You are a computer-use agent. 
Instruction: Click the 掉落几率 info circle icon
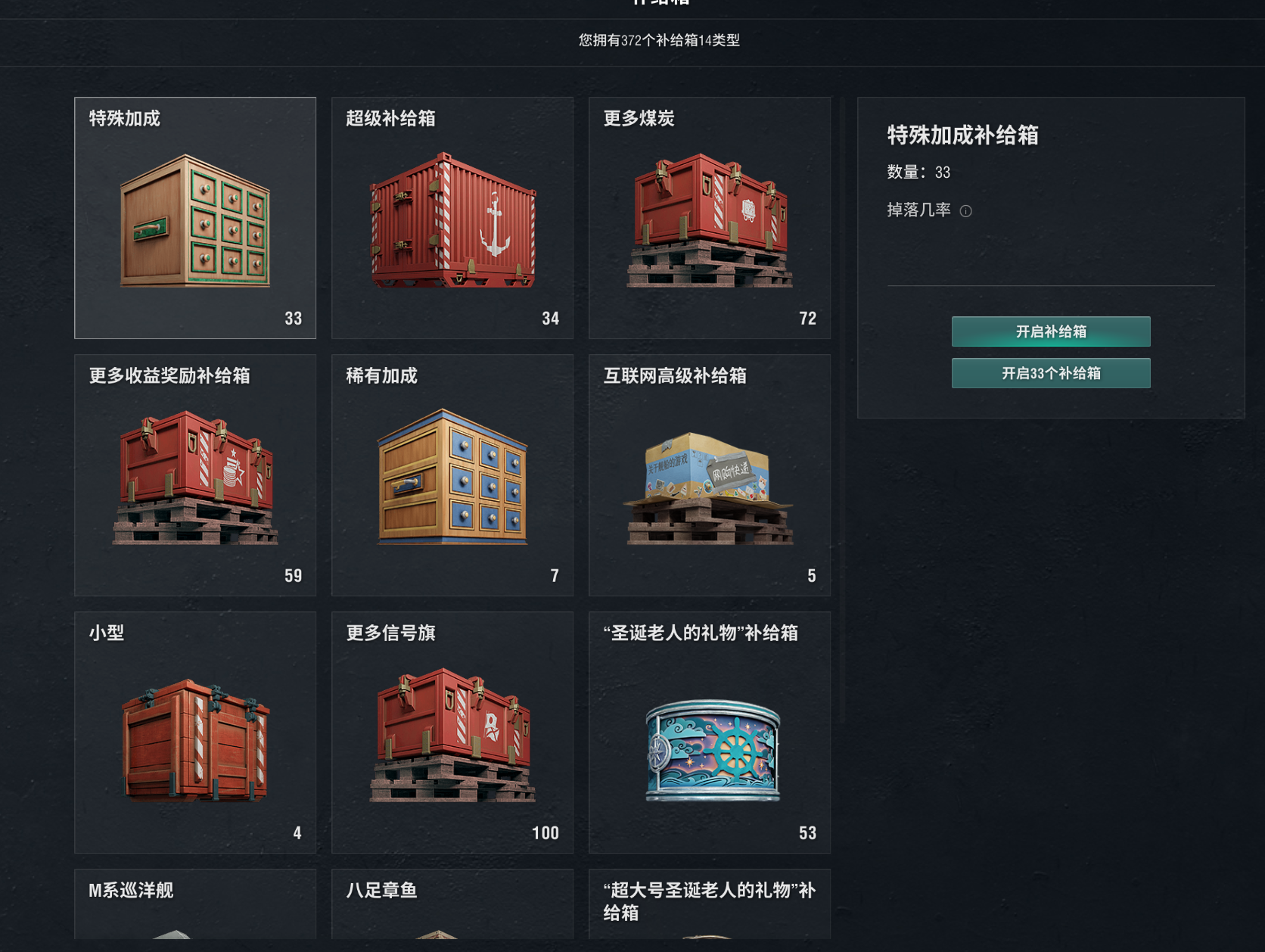click(965, 211)
